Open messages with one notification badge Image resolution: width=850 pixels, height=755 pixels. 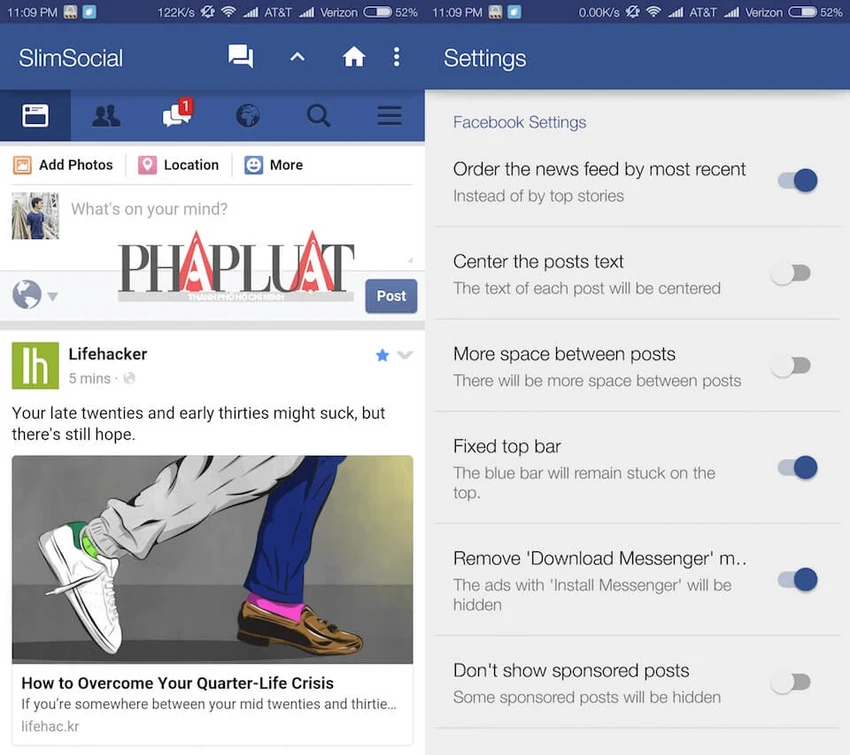point(177,114)
